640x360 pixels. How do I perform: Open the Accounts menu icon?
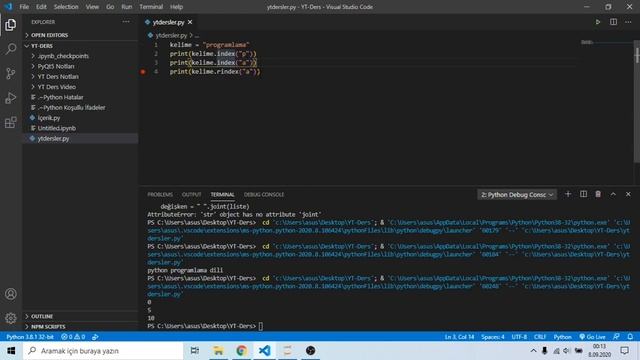tap(11, 294)
